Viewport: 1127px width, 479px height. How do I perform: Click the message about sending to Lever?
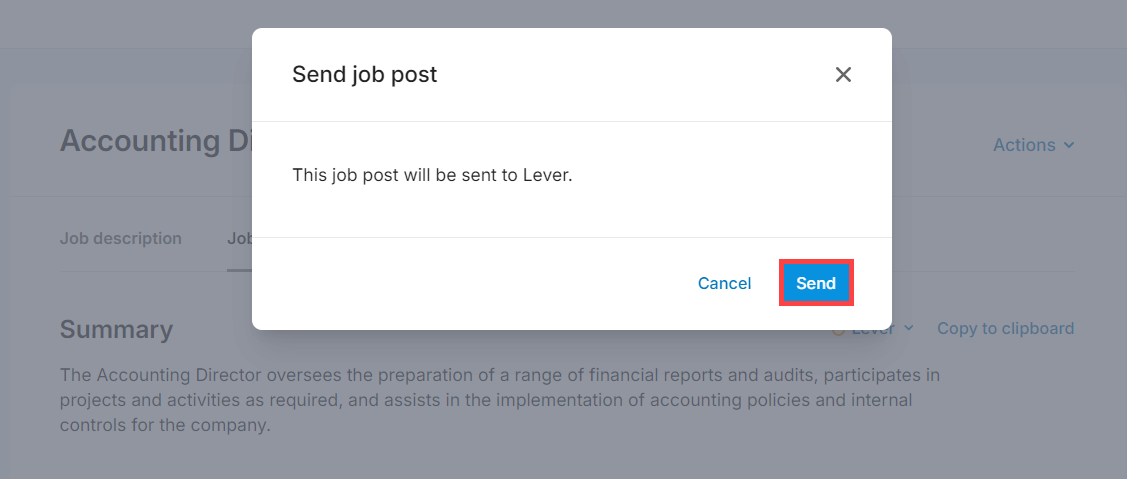[x=432, y=175]
